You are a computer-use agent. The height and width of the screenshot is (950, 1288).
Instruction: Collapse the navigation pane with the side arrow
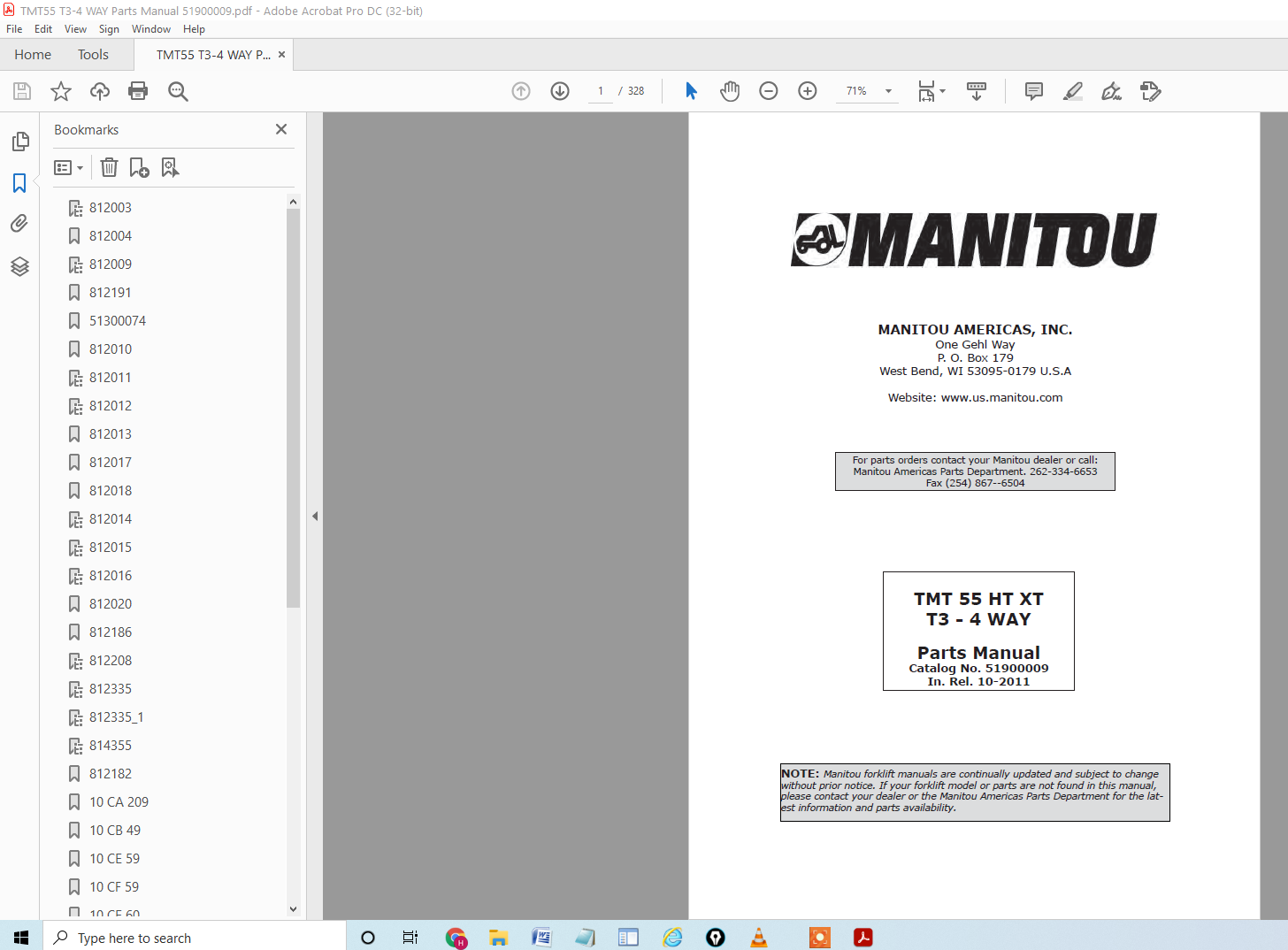pos(315,516)
